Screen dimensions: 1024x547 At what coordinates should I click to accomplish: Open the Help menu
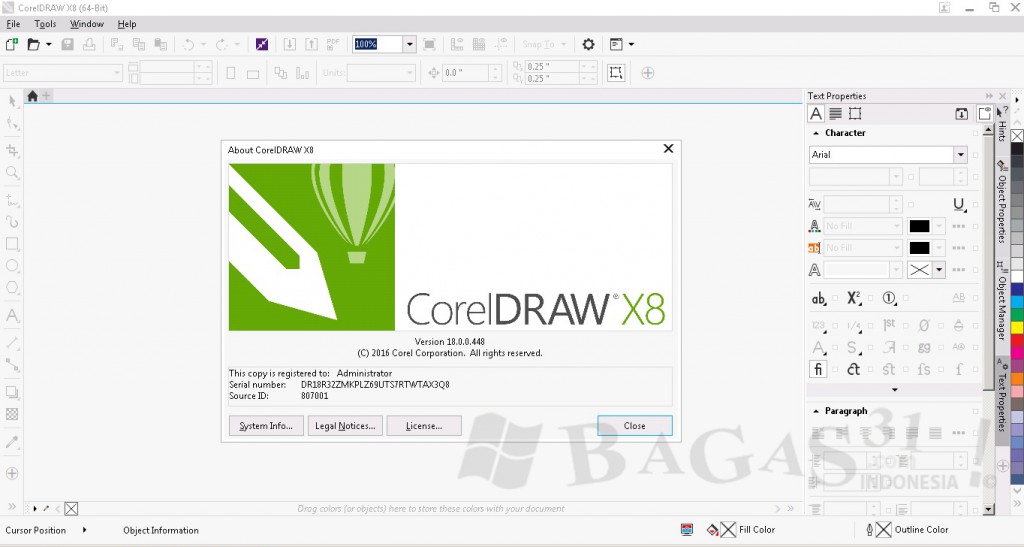[127, 24]
